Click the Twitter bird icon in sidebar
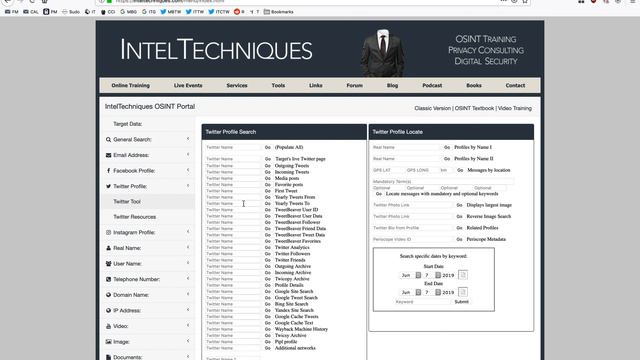This screenshot has height=360, width=640. [x=108, y=186]
